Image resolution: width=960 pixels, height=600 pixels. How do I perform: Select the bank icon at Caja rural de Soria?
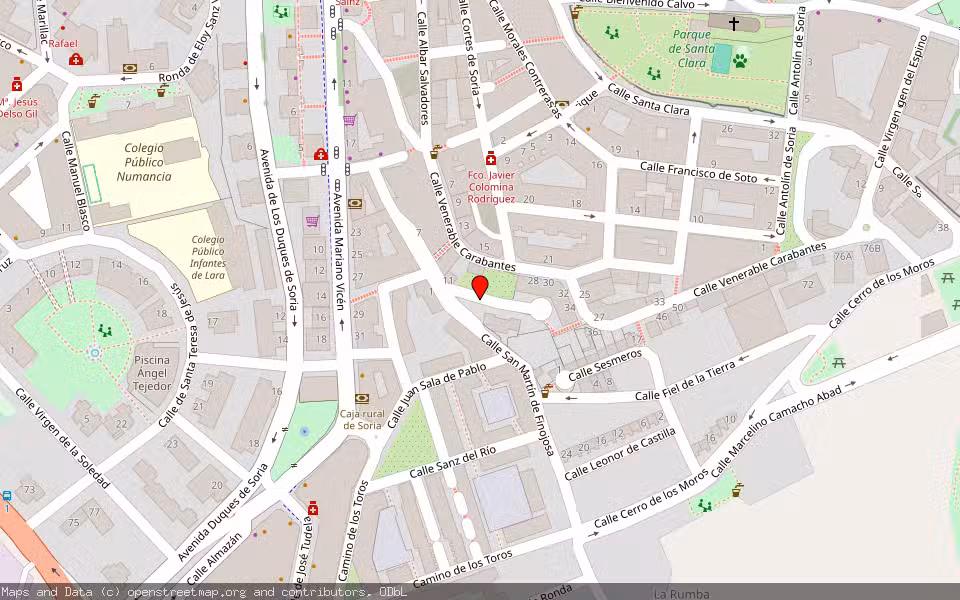point(360,399)
